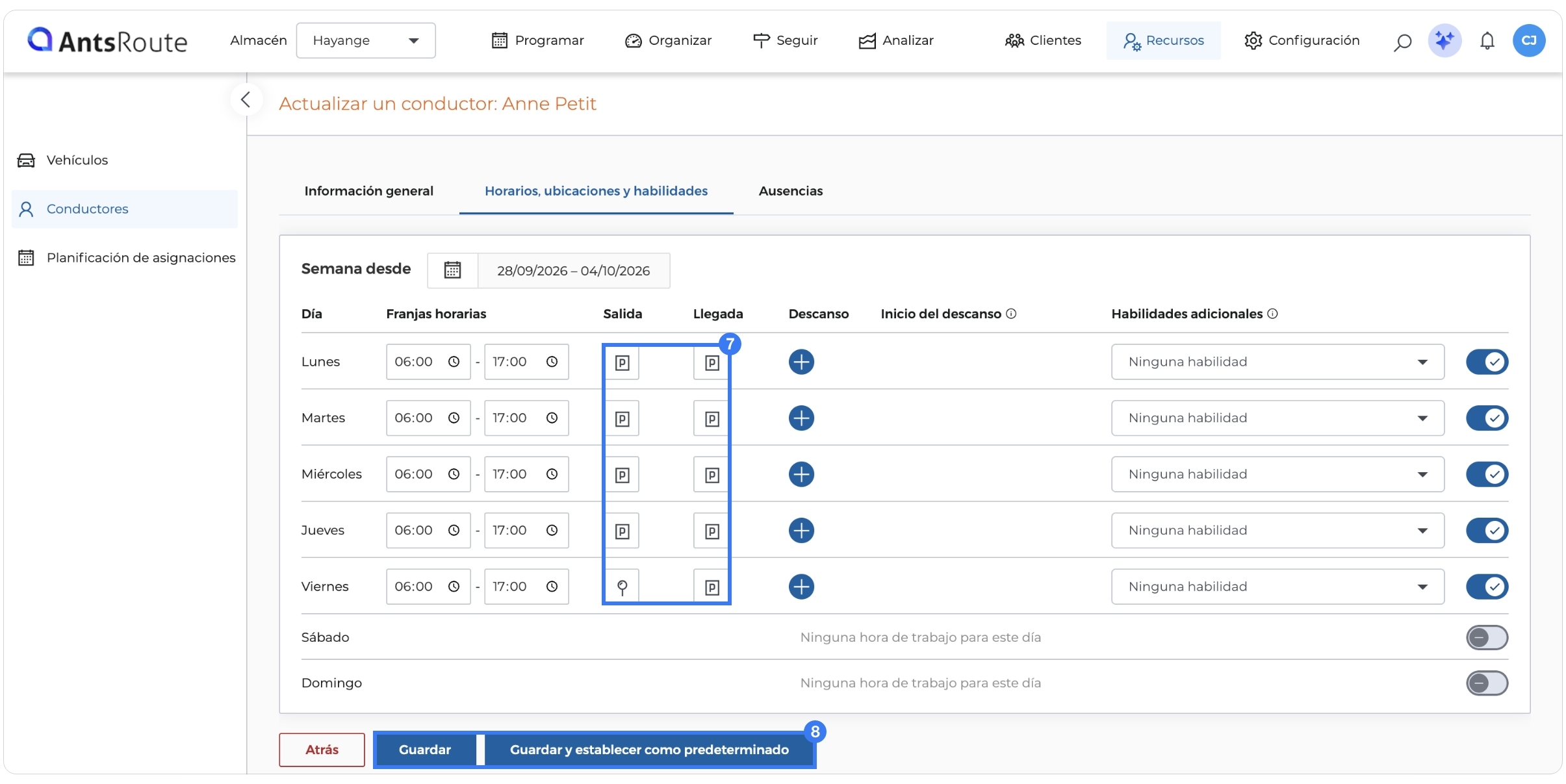Disable the Lunes working day toggle
Viewport: 1566px width, 784px height.
[1487, 362]
